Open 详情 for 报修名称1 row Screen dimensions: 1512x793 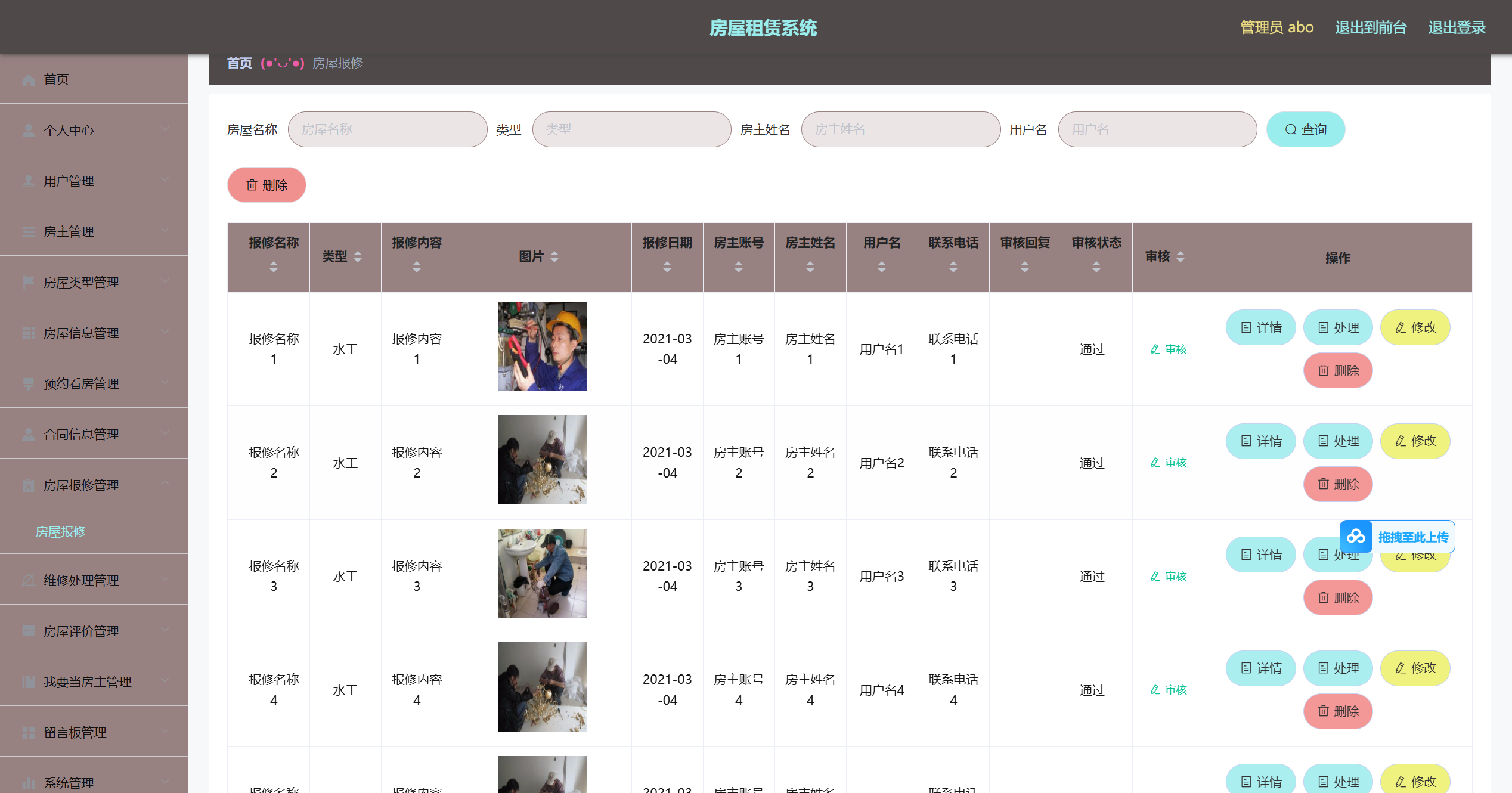[1261, 327]
